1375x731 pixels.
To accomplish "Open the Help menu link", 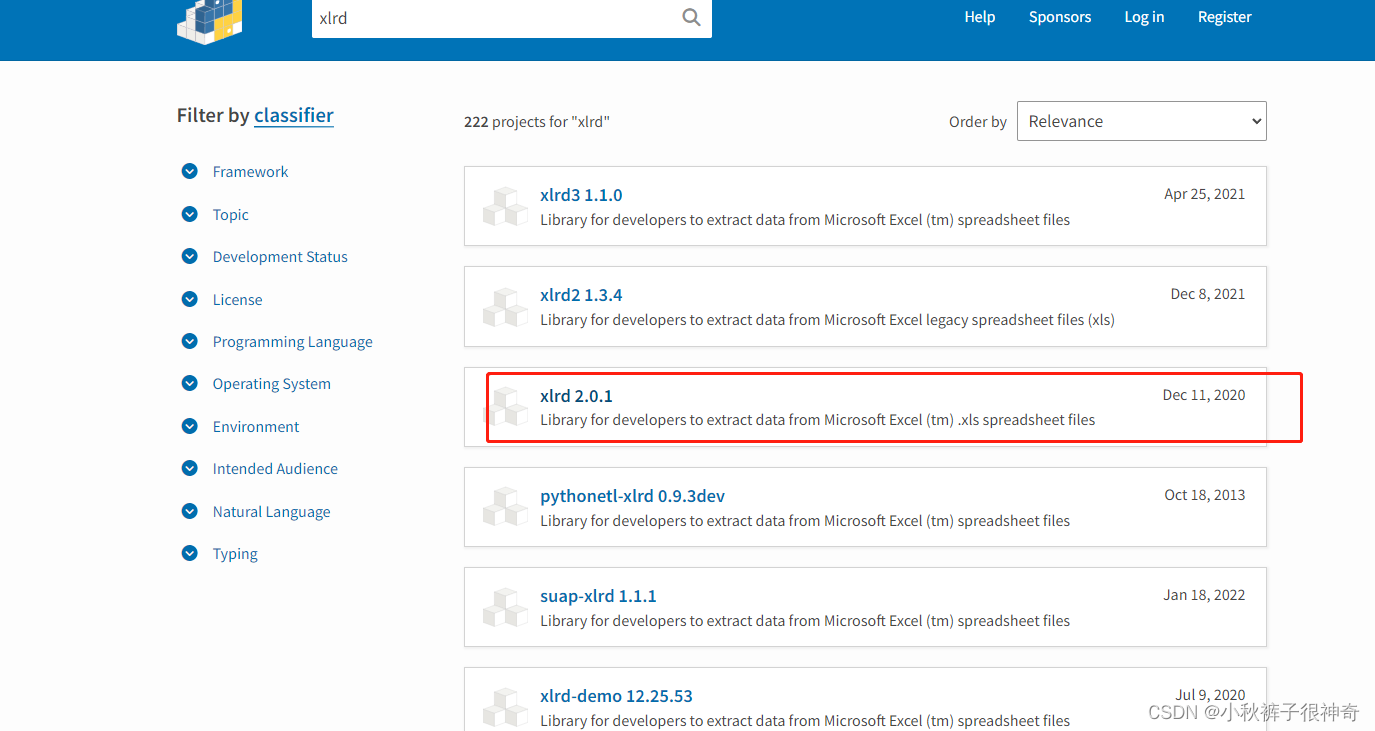I will coord(979,17).
